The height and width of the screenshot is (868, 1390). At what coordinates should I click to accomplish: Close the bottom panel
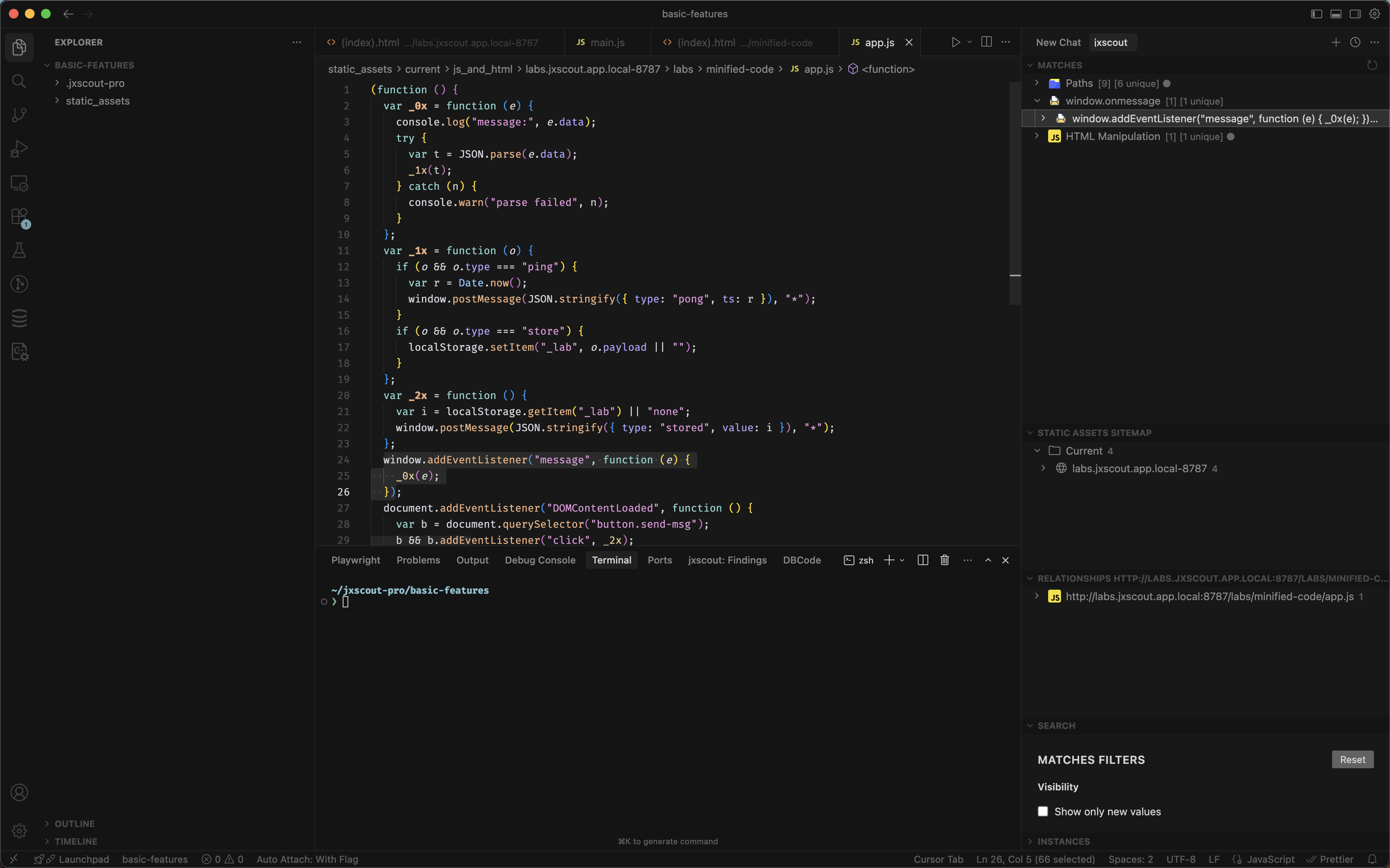[1005, 560]
